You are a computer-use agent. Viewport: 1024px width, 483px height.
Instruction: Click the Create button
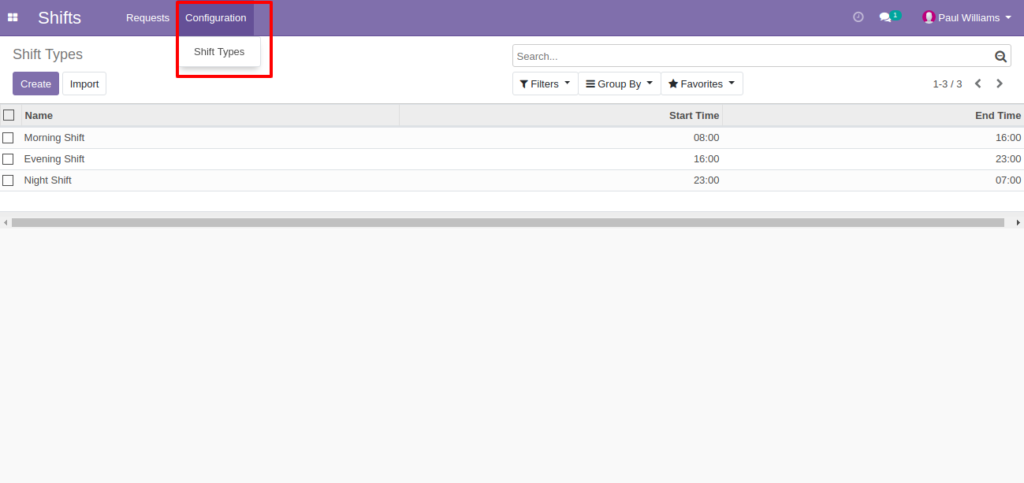coord(36,84)
